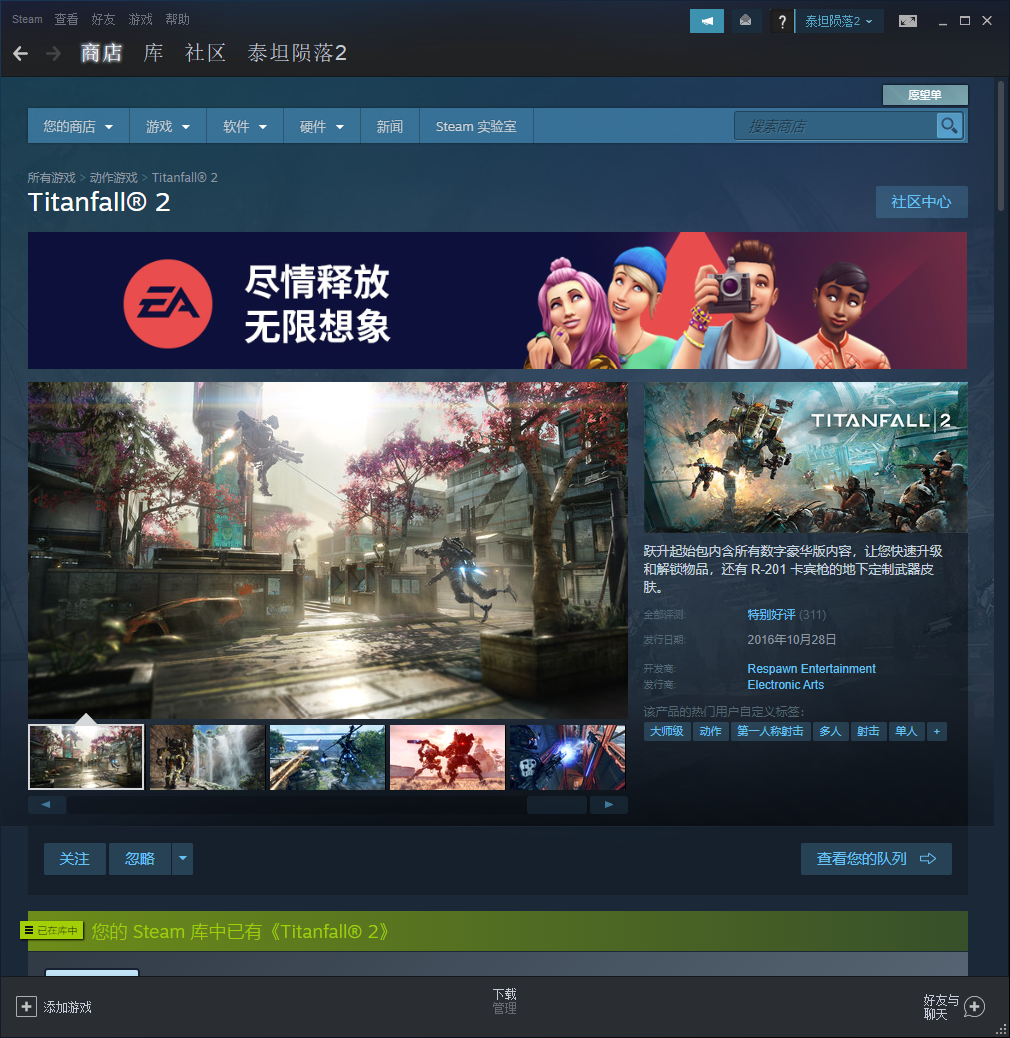This screenshot has height=1038, width=1010.
Task: Click the add tag plus button
Action: (937, 731)
